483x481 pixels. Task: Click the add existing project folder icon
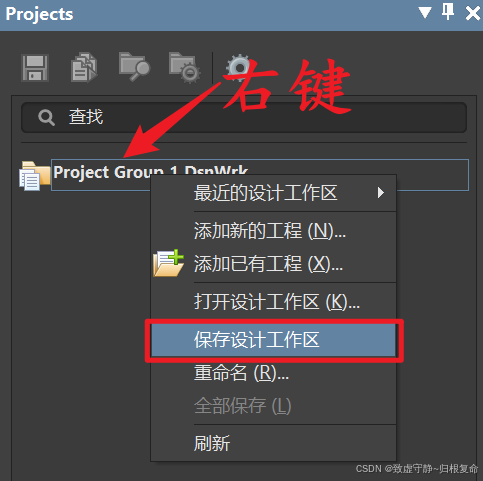168,263
